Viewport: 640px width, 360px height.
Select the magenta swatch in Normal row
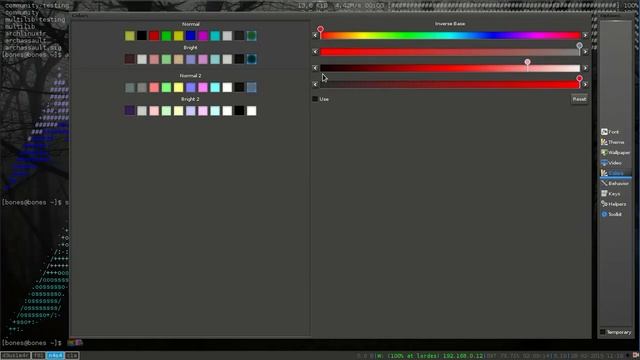(x=203, y=36)
